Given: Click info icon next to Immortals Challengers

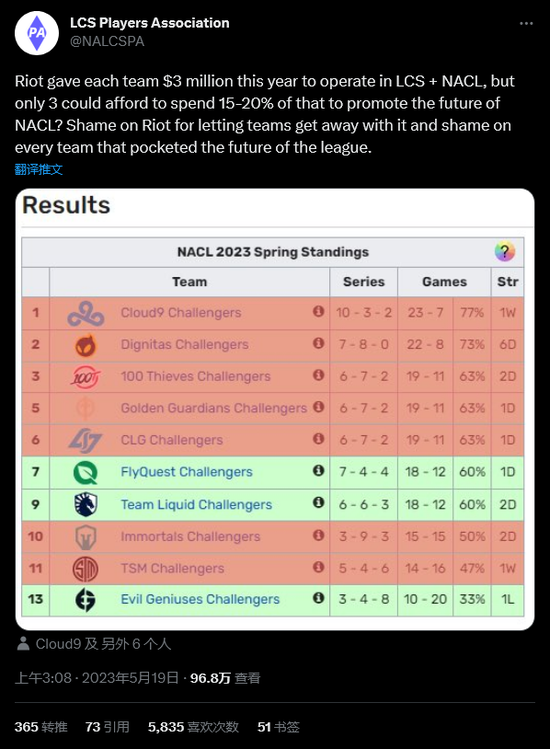Looking at the screenshot, I should tap(318, 535).
